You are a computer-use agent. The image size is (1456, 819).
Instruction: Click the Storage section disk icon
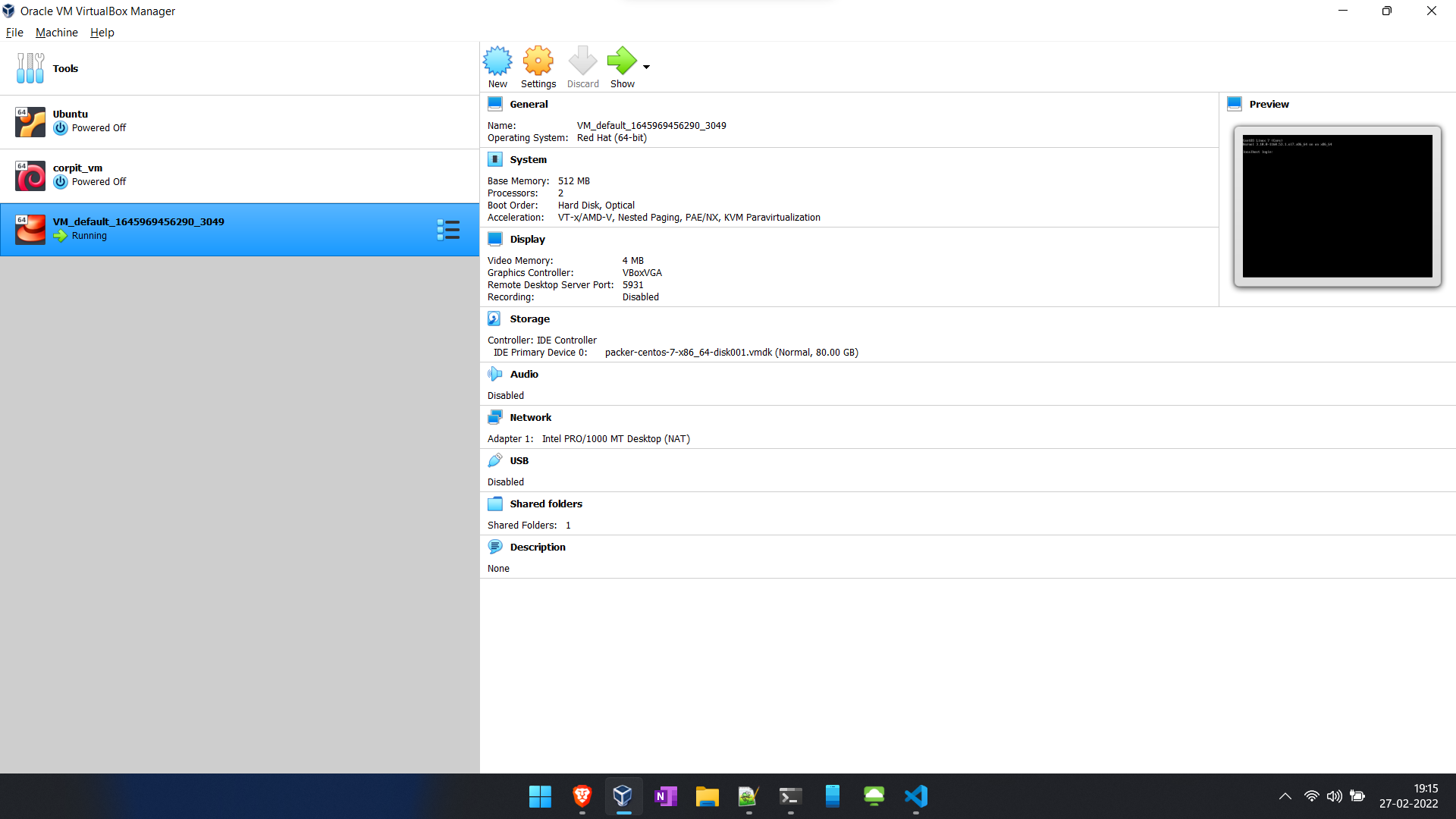coord(494,318)
